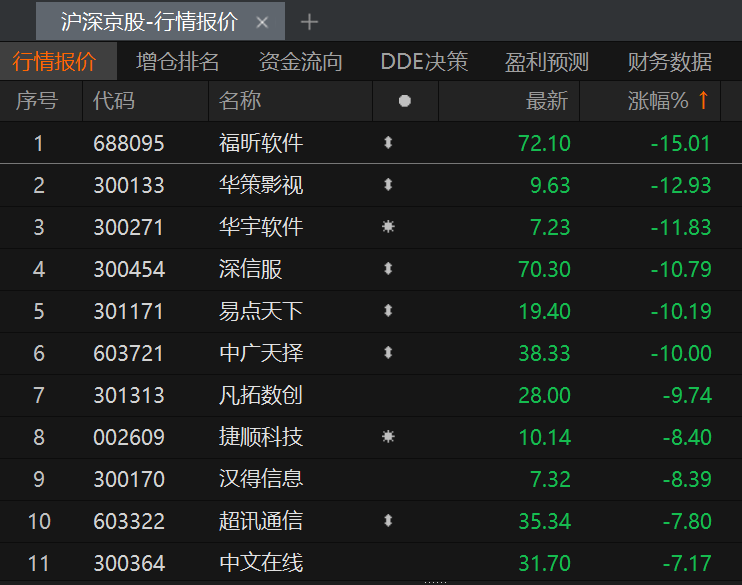Select the 华策影视 stock name
Image resolution: width=742 pixels, height=585 pixels.
click(x=261, y=185)
